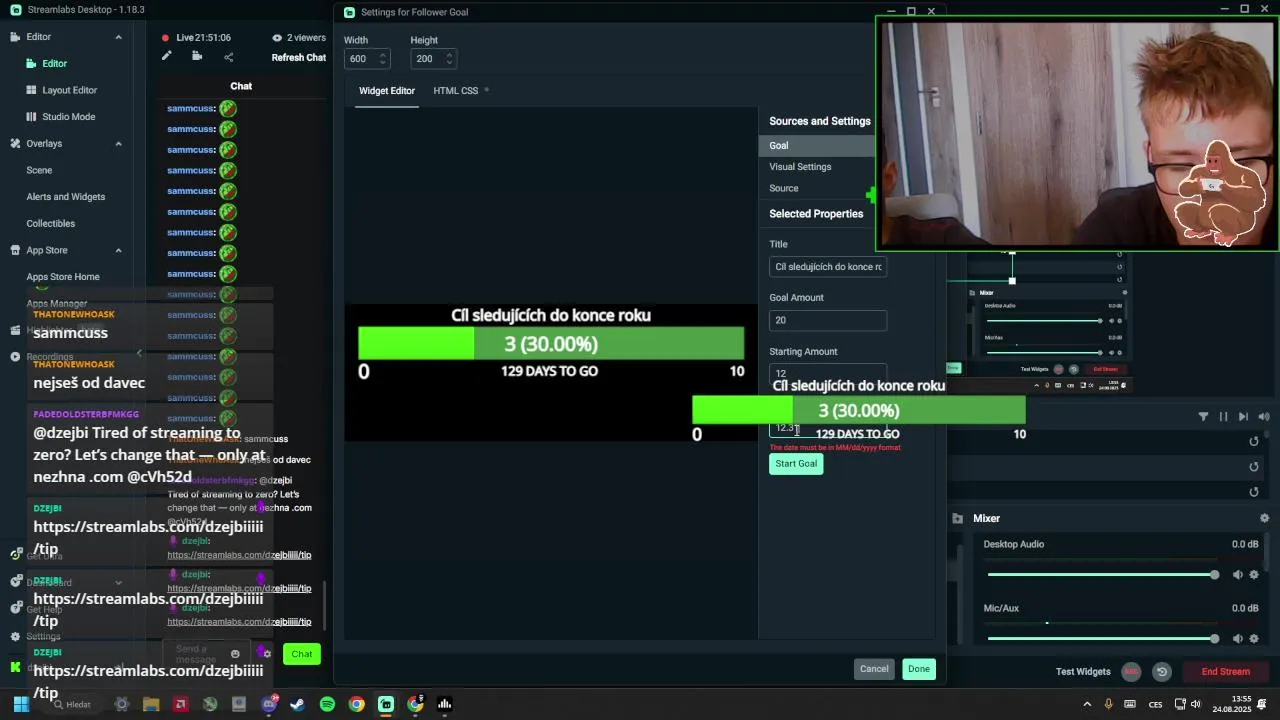Open Apps Store Home
This screenshot has height=720, width=1280.
[62, 277]
